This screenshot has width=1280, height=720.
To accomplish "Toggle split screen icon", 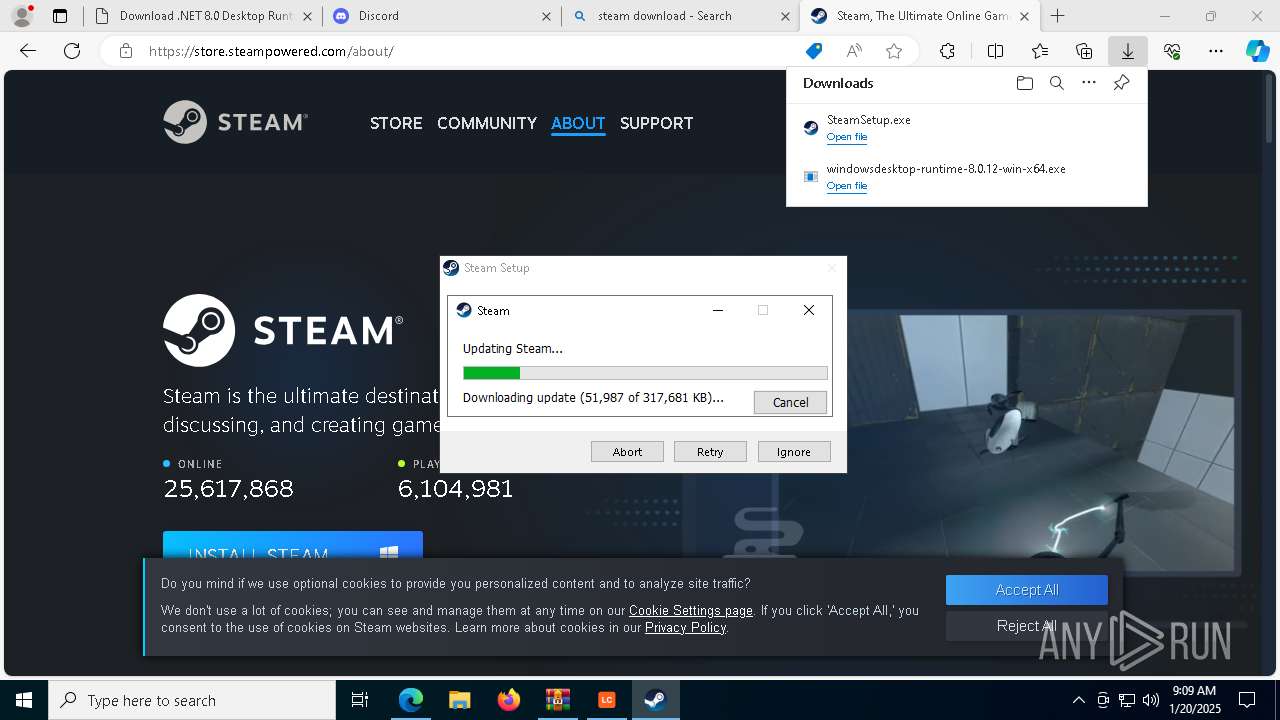I will 995,51.
